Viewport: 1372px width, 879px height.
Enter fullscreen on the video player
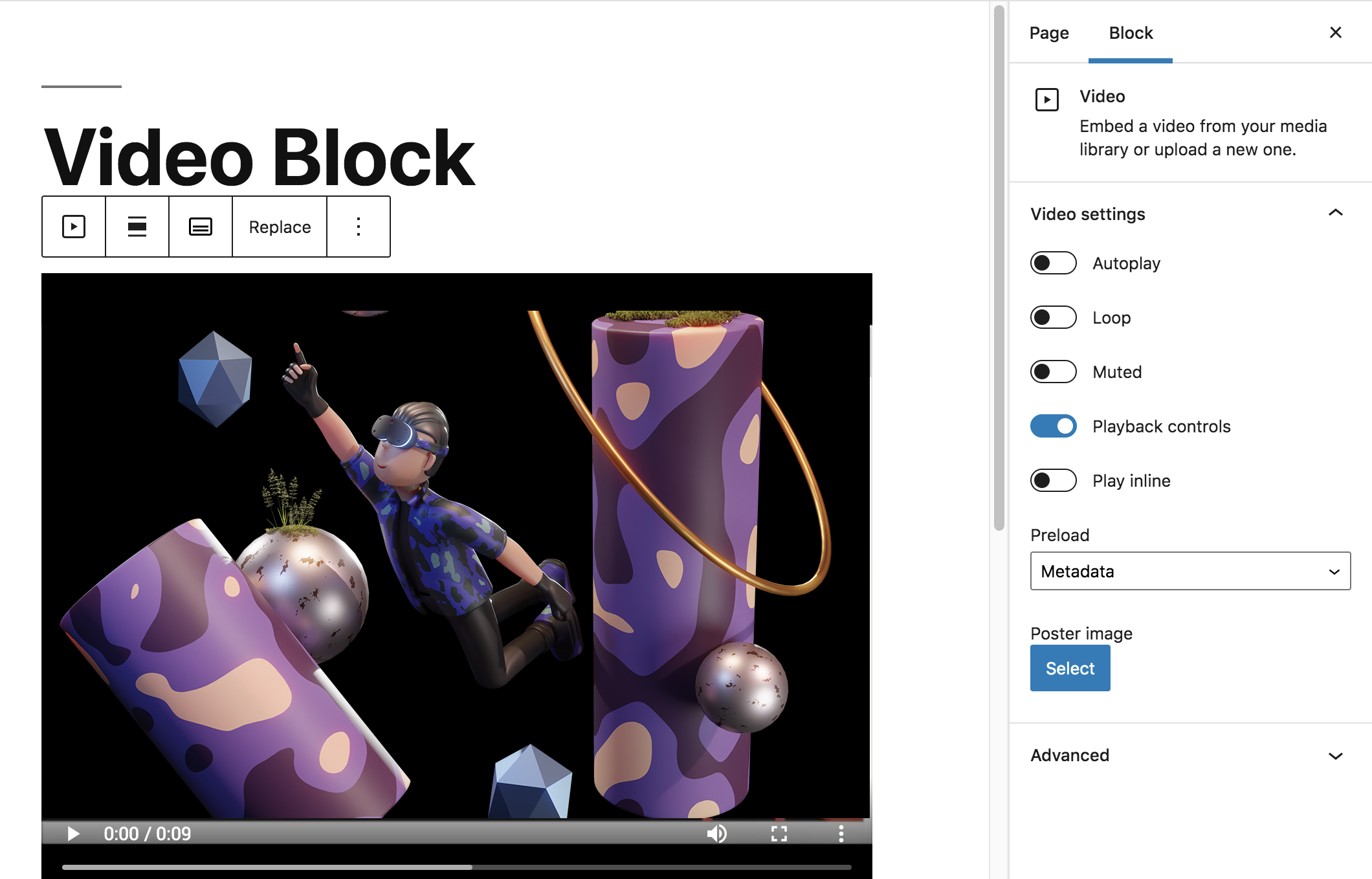[x=779, y=834]
